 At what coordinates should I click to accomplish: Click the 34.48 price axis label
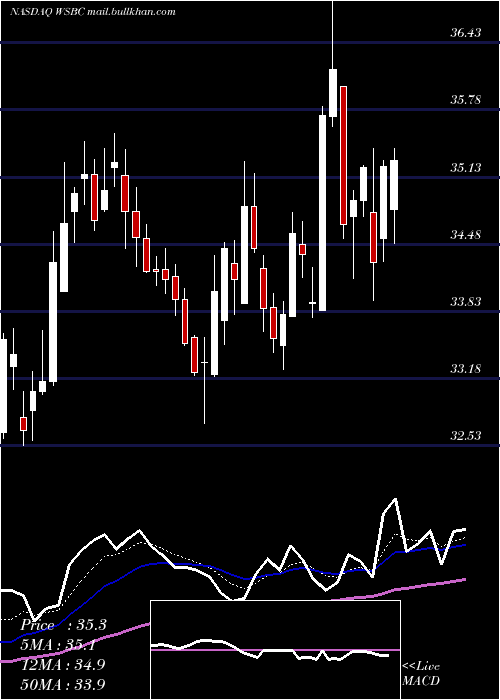click(465, 234)
